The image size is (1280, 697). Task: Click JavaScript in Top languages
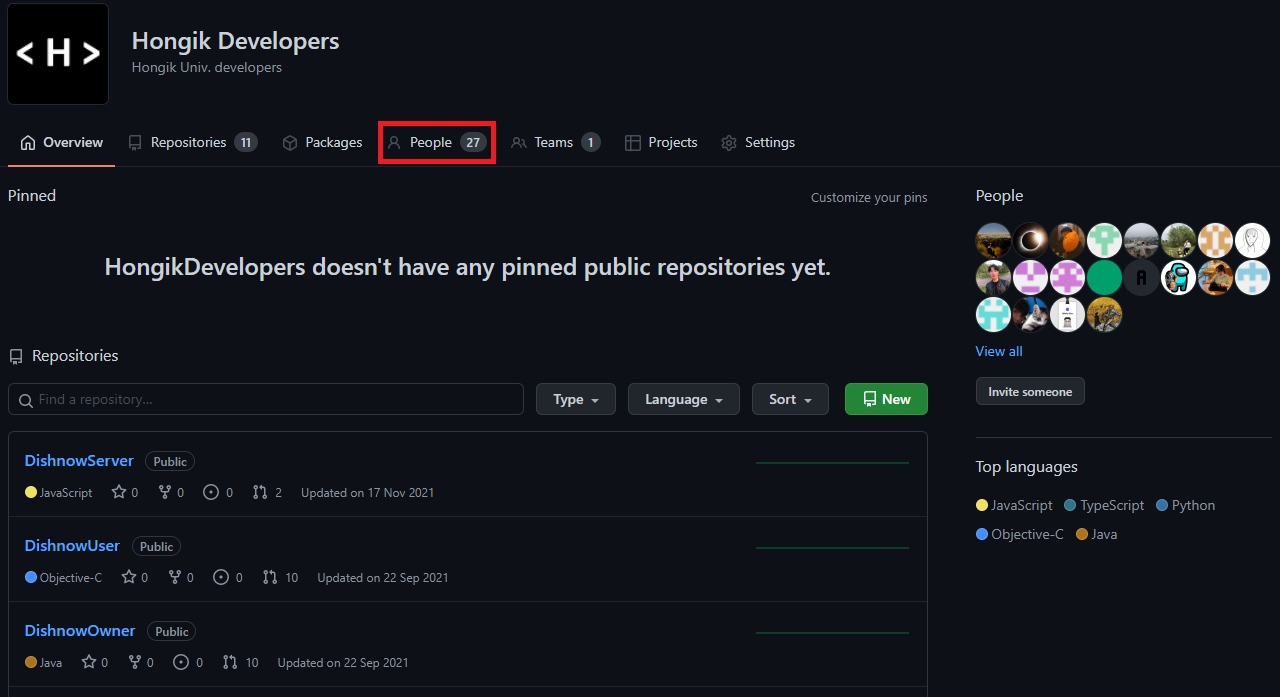(x=1014, y=505)
